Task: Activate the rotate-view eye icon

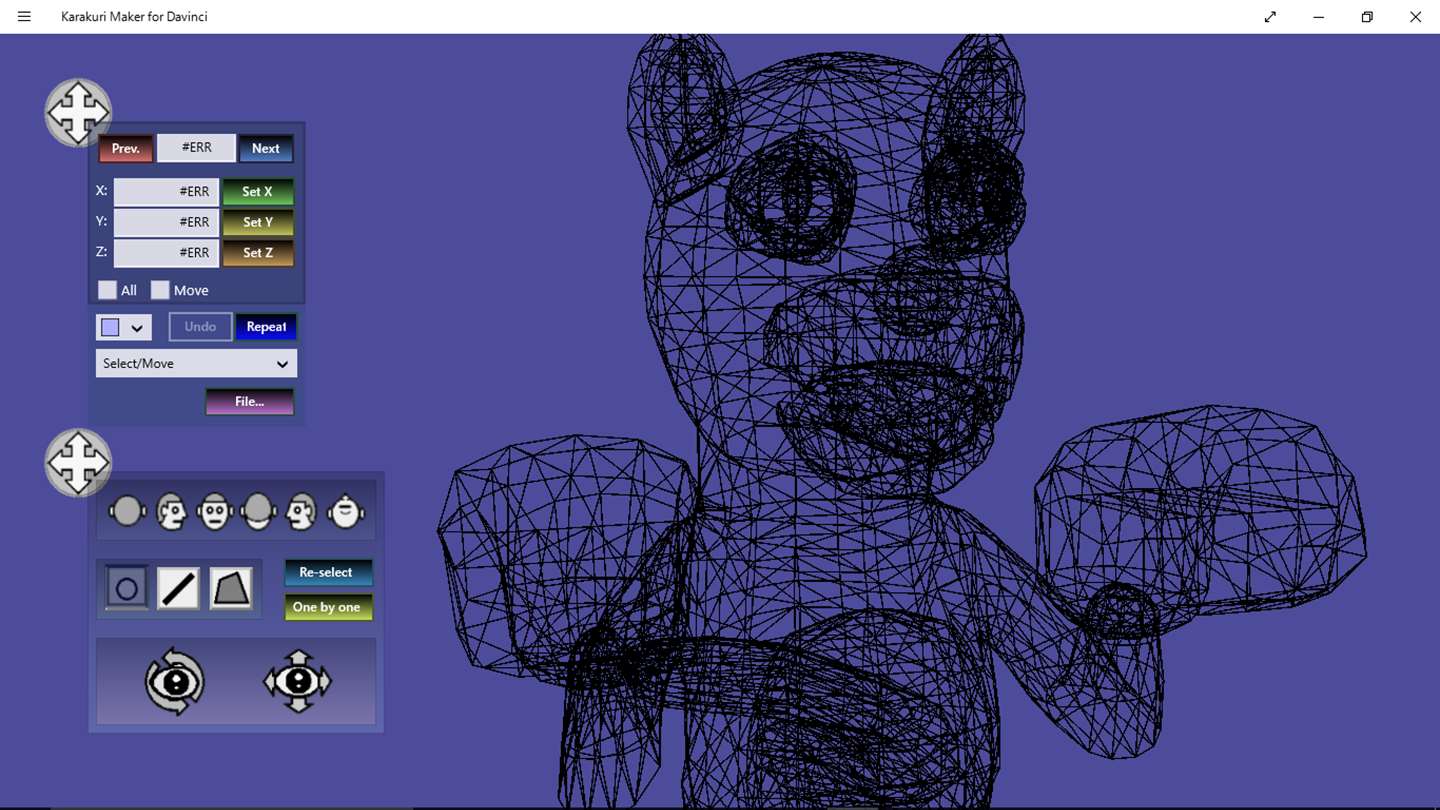Action: [175, 681]
